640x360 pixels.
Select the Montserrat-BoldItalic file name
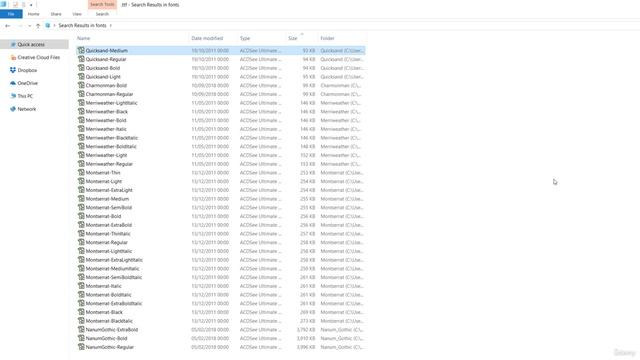pyautogui.click(x=109, y=295)
